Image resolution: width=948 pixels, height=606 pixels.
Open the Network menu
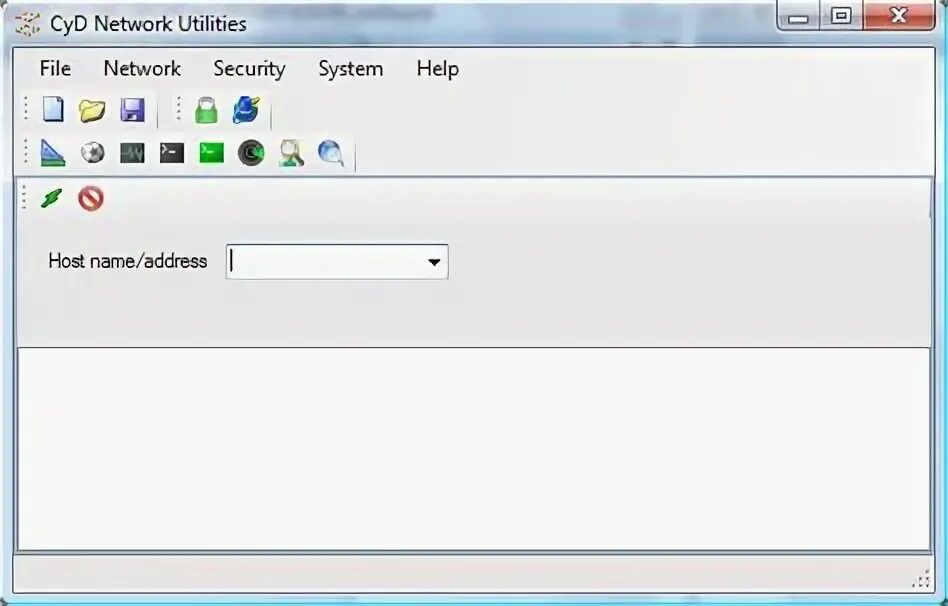[142, 68]
